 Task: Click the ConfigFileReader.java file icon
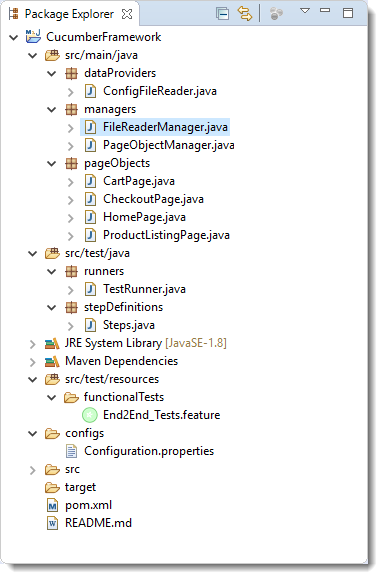(90, 91)
